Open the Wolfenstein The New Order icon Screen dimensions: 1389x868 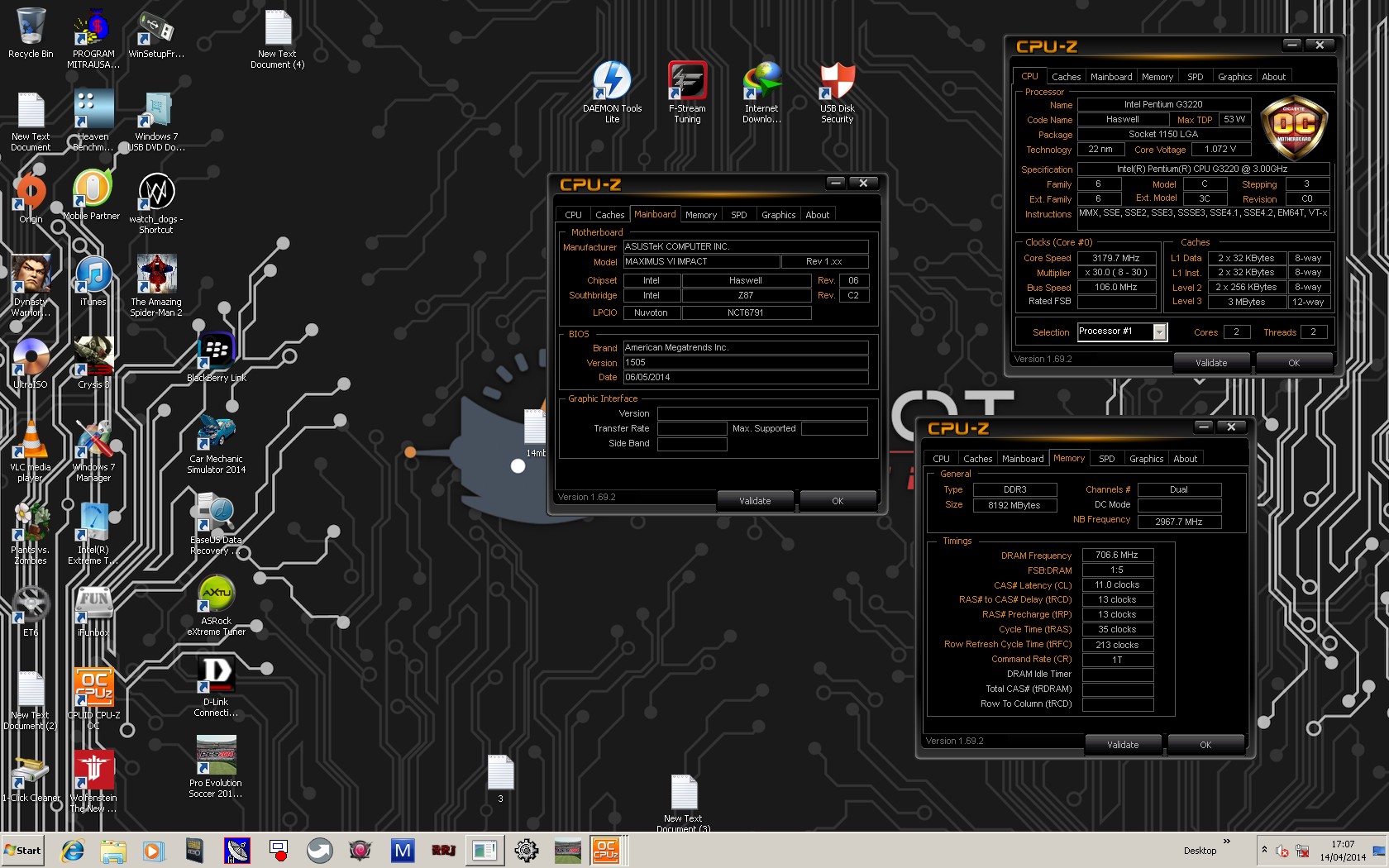(x=93, y=782)
